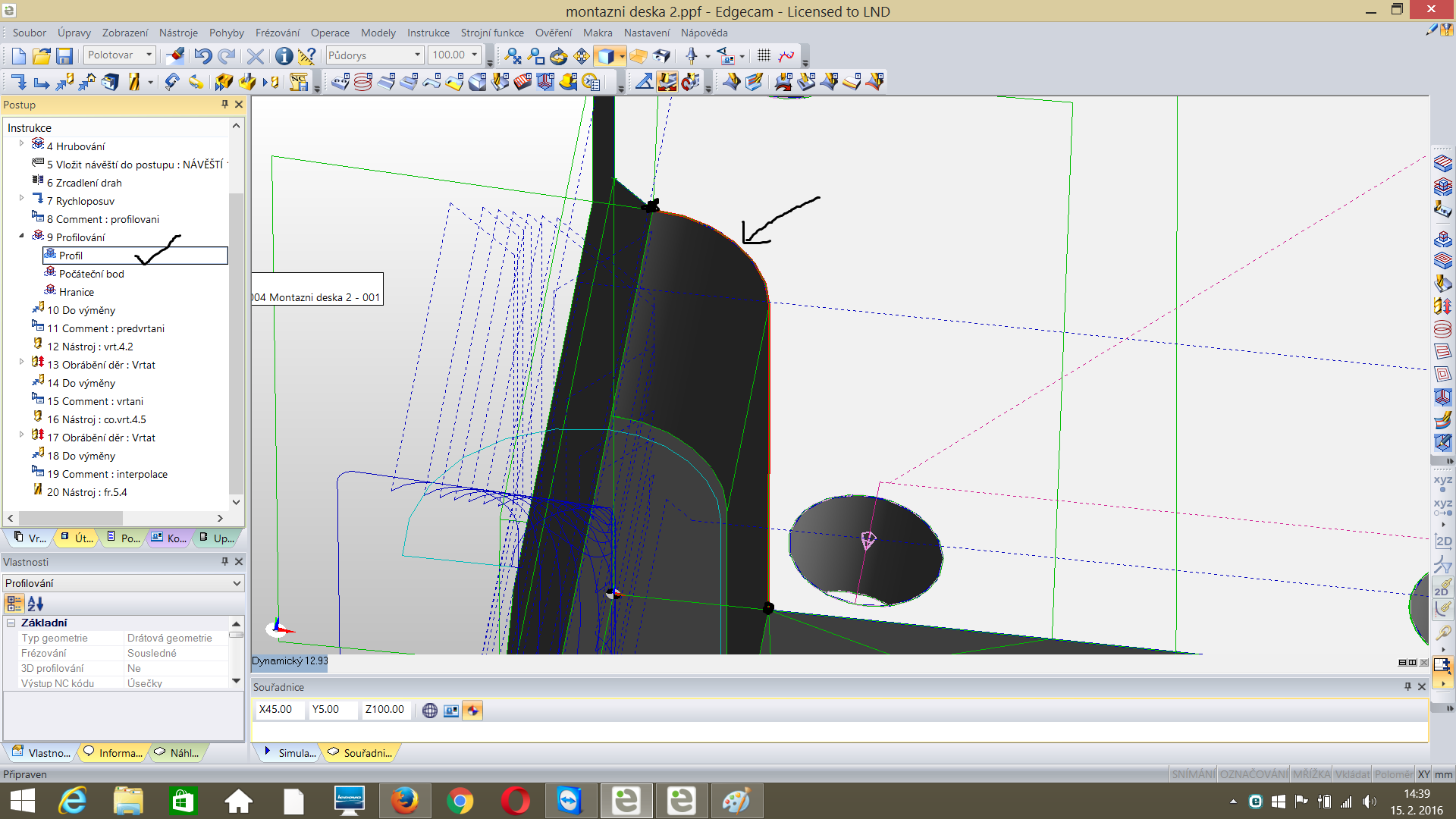Select the Počáteční bod instruction
This screenshot has height=819, width=1456.
coord(91,274)
